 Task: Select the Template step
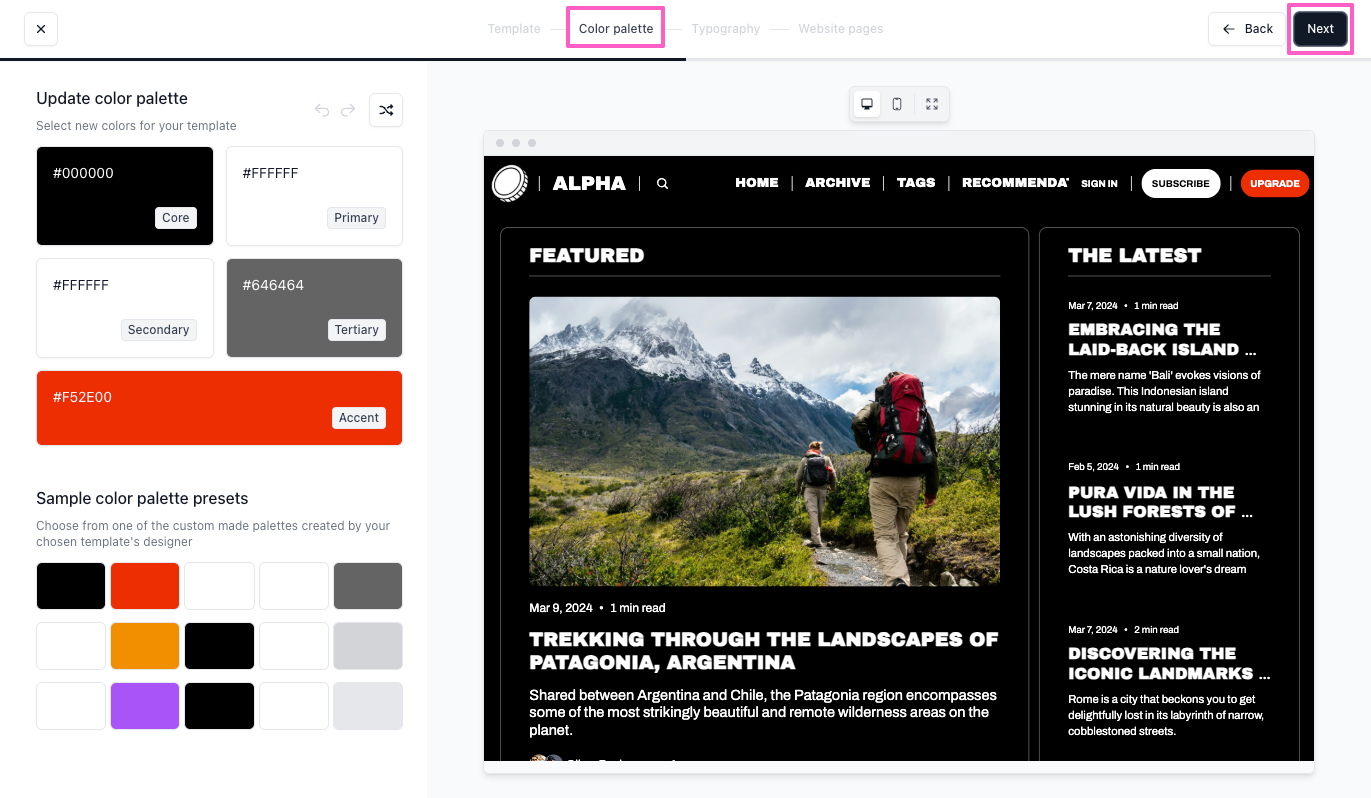(x=514, y=29)
